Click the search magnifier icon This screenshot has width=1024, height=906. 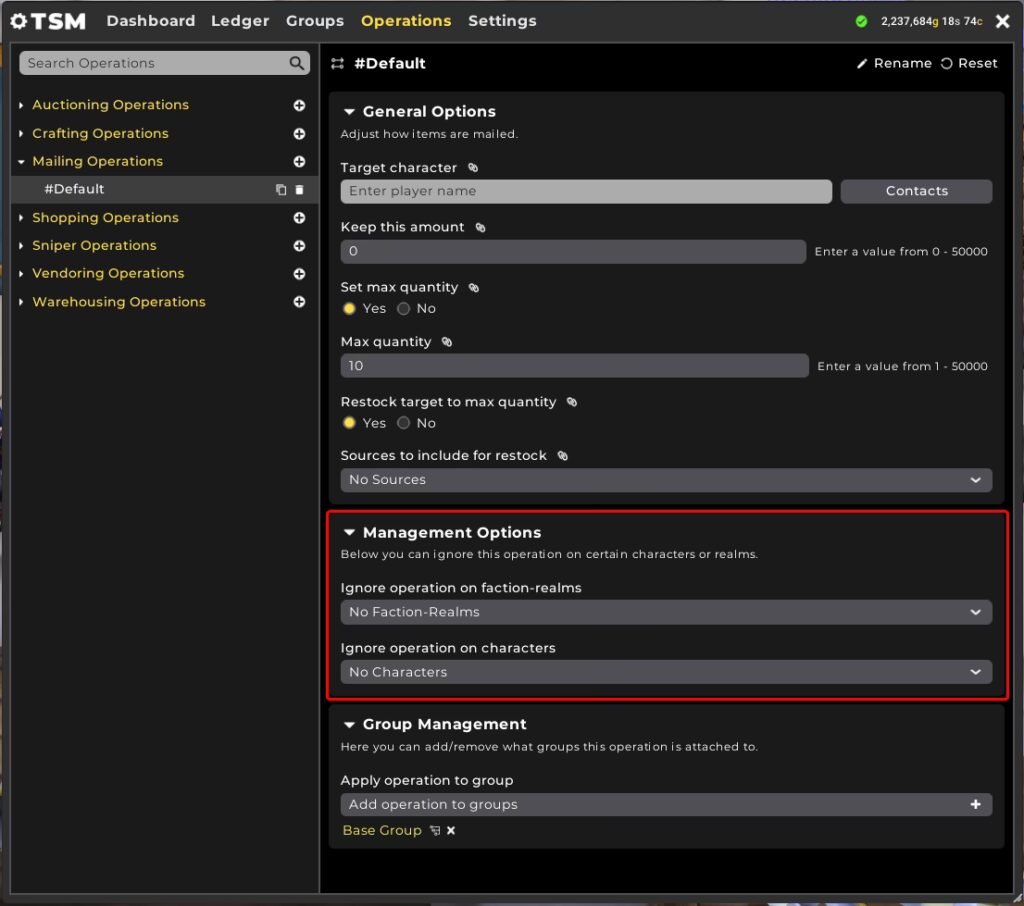point(296,63)
